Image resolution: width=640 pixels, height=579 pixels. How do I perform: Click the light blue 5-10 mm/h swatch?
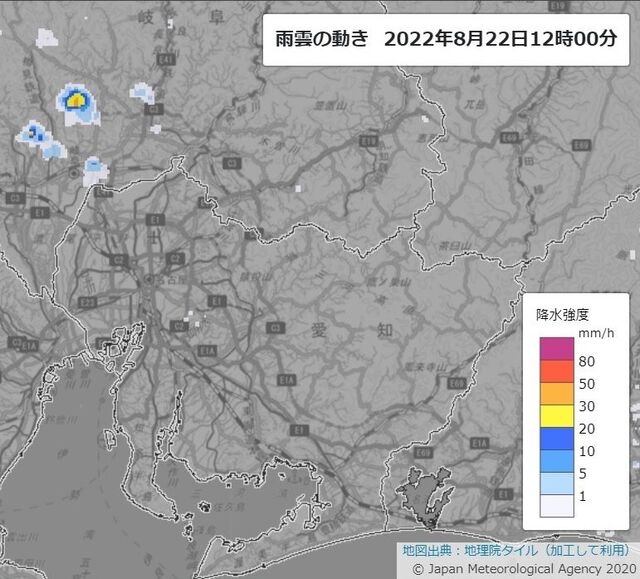pos(556,461)
